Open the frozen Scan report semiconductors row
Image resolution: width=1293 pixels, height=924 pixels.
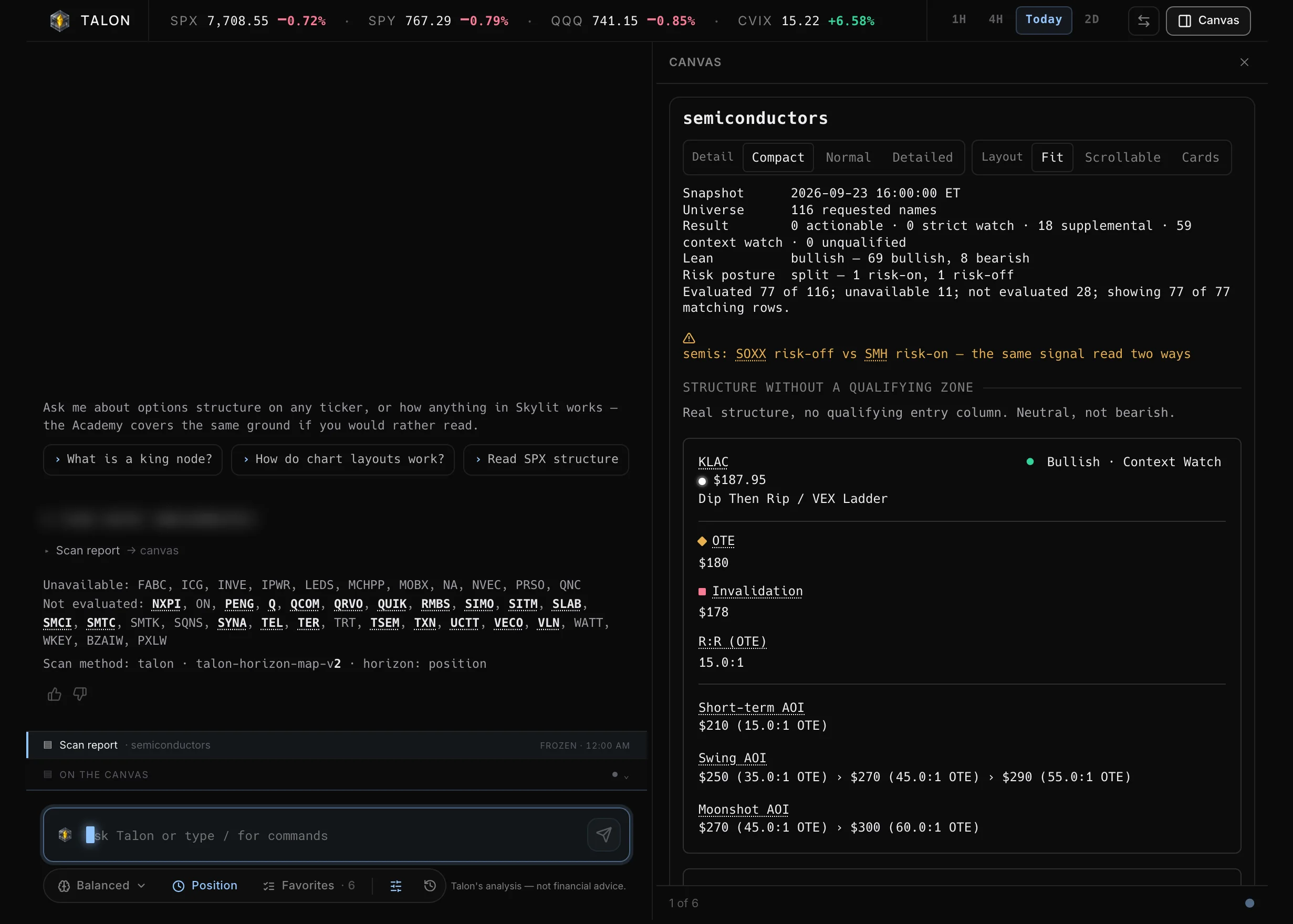(x=337, y=745)
